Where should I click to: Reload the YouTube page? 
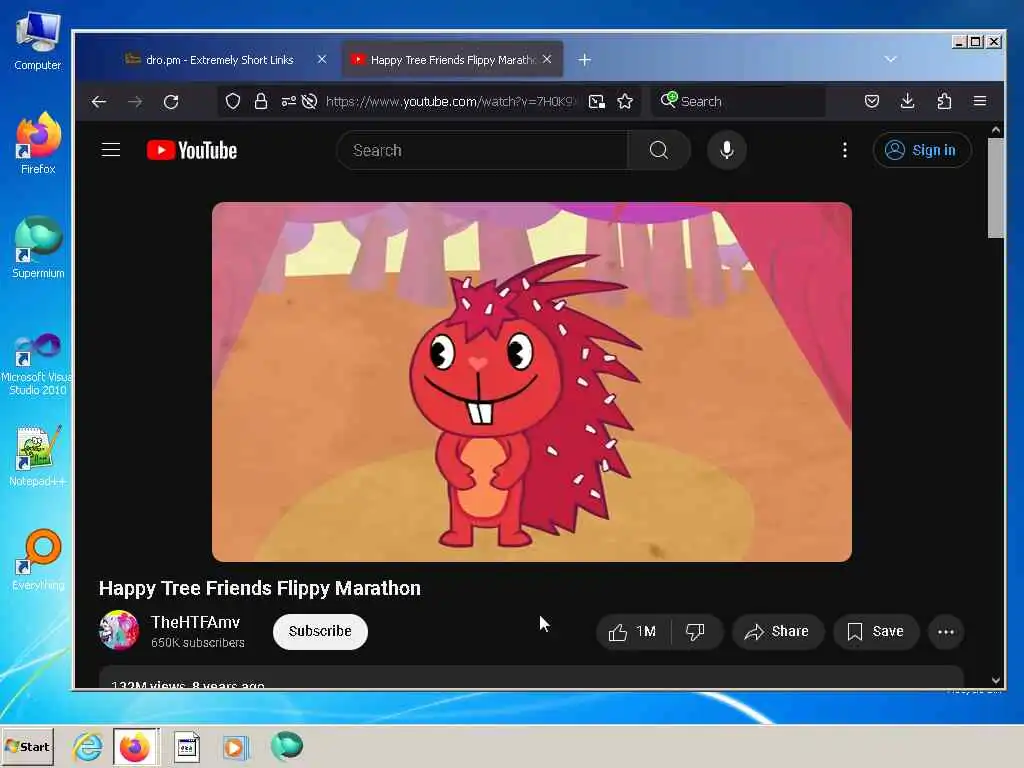[171, 102]
